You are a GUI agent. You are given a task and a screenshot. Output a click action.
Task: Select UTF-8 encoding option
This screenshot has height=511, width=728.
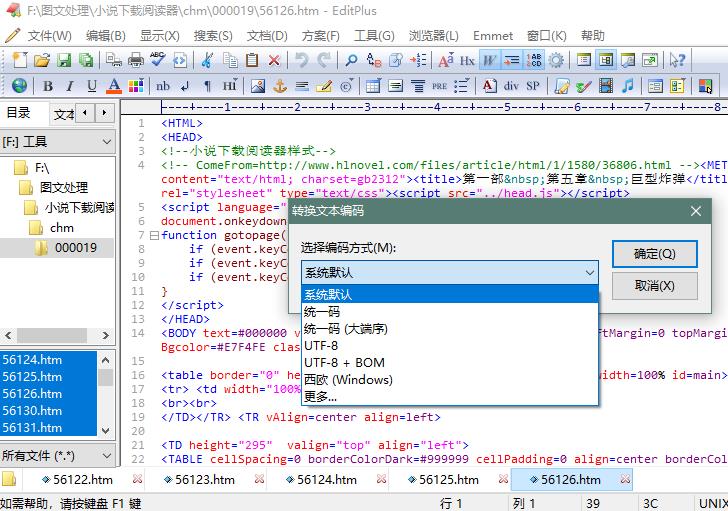[450, 346]
